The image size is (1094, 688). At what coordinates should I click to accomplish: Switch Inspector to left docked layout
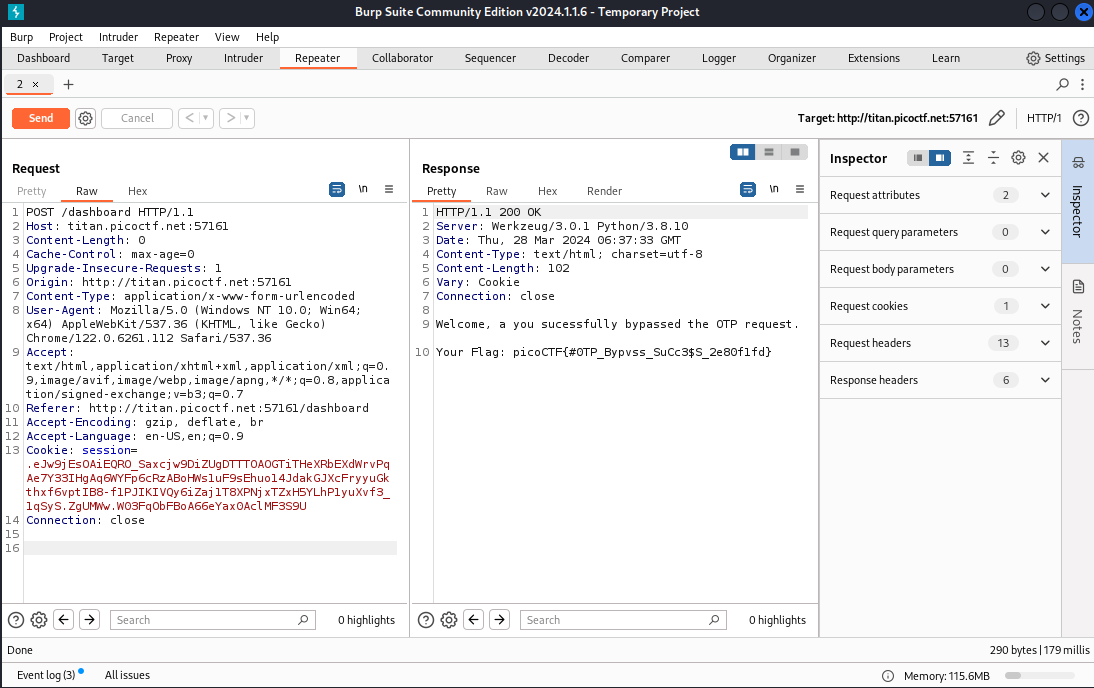[917, 158]
